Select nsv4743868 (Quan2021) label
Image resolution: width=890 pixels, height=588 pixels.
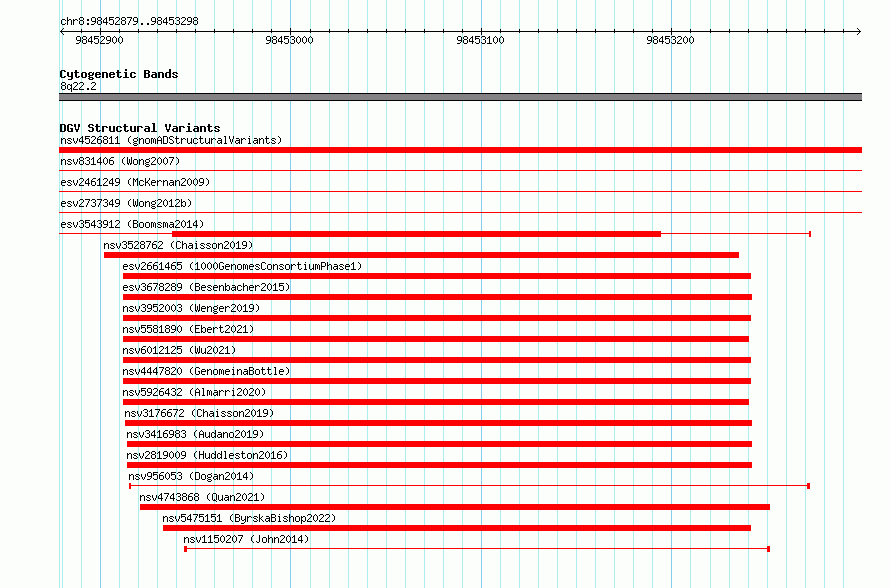(x=202, y=497)
